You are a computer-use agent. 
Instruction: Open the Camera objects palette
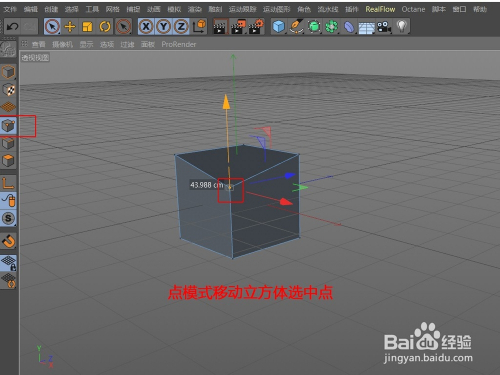(x=384, y=26)
